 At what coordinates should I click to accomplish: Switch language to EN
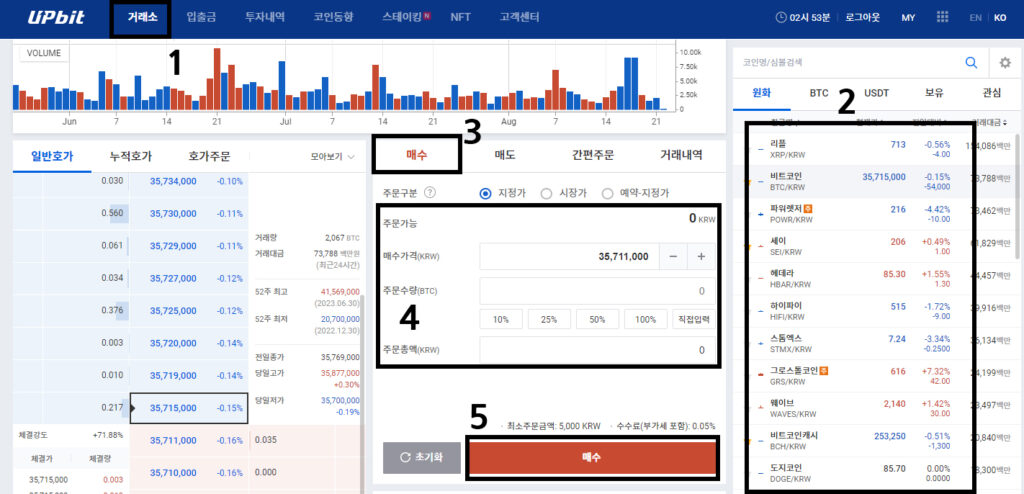pyautogui.click(x=976, y=18)
